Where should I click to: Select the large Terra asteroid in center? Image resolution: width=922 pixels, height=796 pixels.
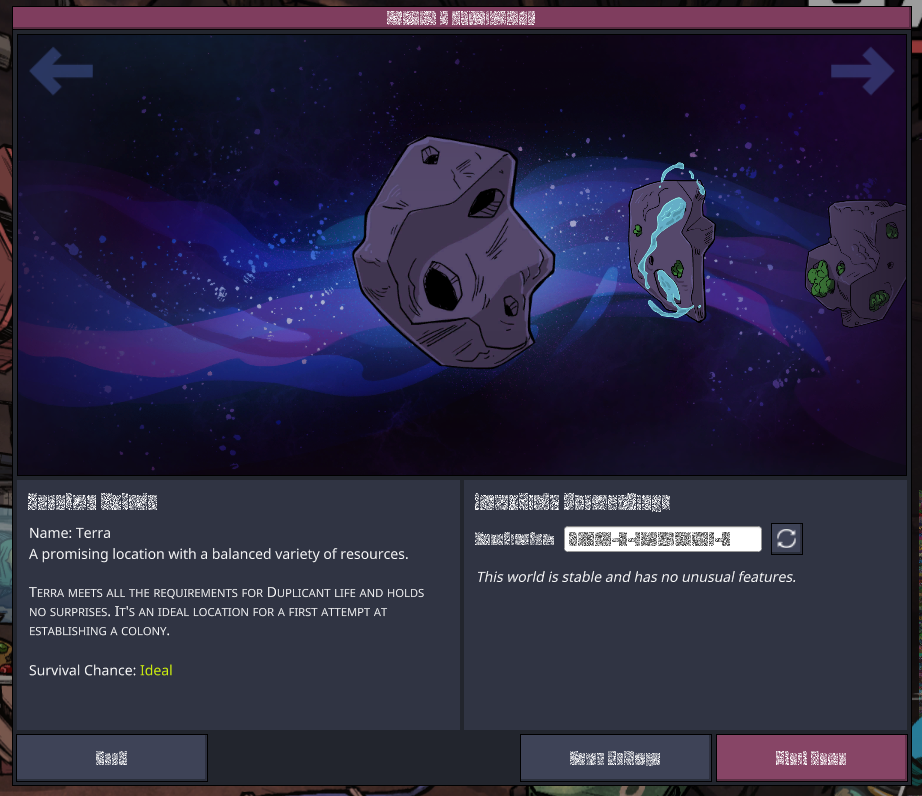click(x=453, y=252)
